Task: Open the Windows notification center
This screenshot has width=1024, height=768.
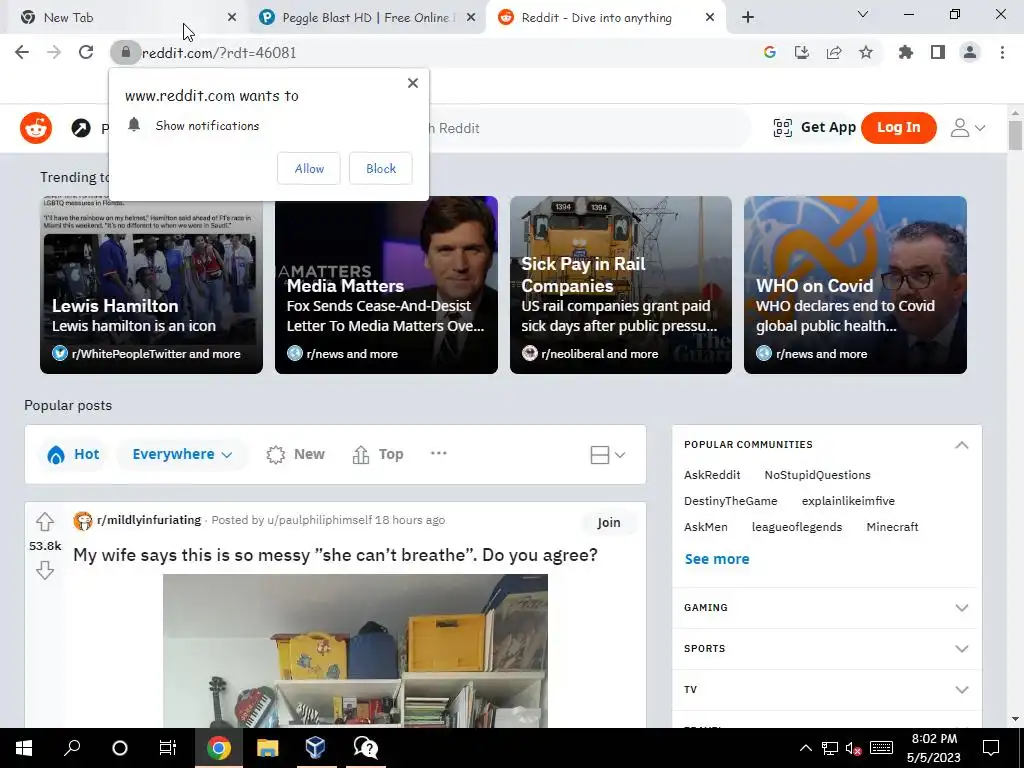Action: [x=991, y=748]
